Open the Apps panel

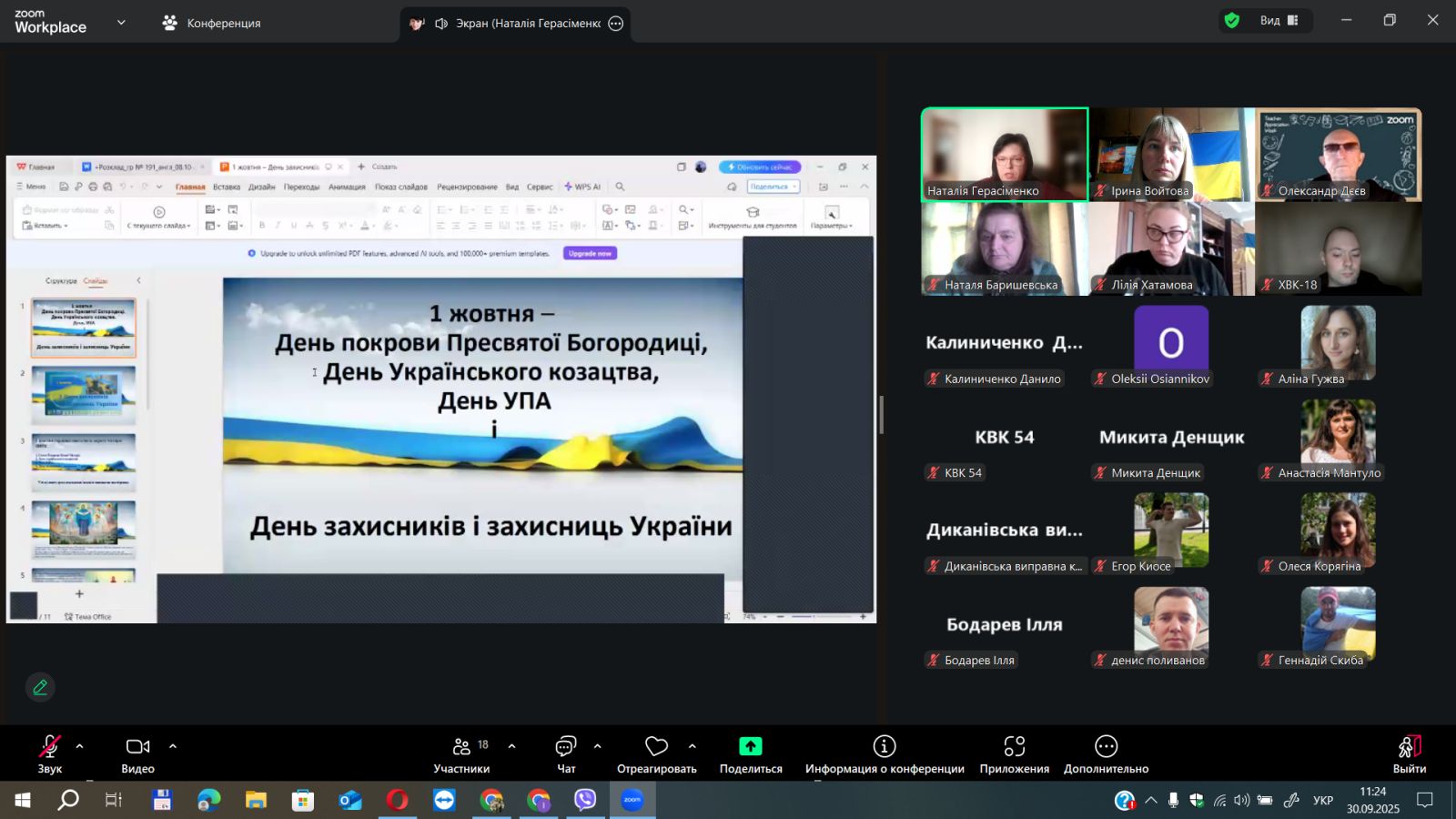[x=1014, y=754]
